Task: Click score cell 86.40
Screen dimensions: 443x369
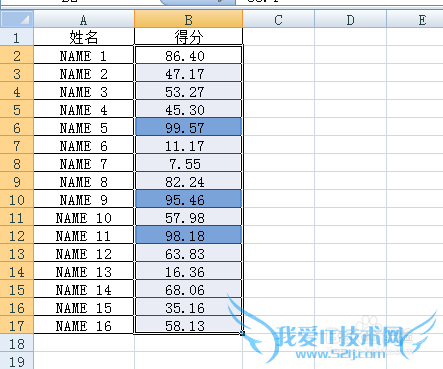Action: coord(188,55)
